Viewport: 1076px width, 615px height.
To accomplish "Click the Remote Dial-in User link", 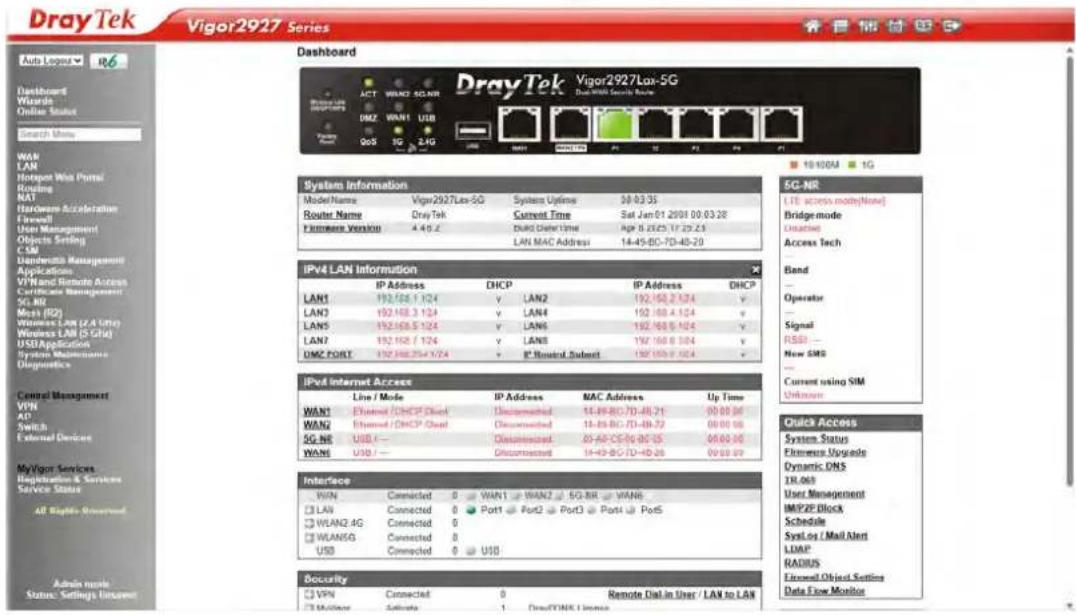I will 653,594.
